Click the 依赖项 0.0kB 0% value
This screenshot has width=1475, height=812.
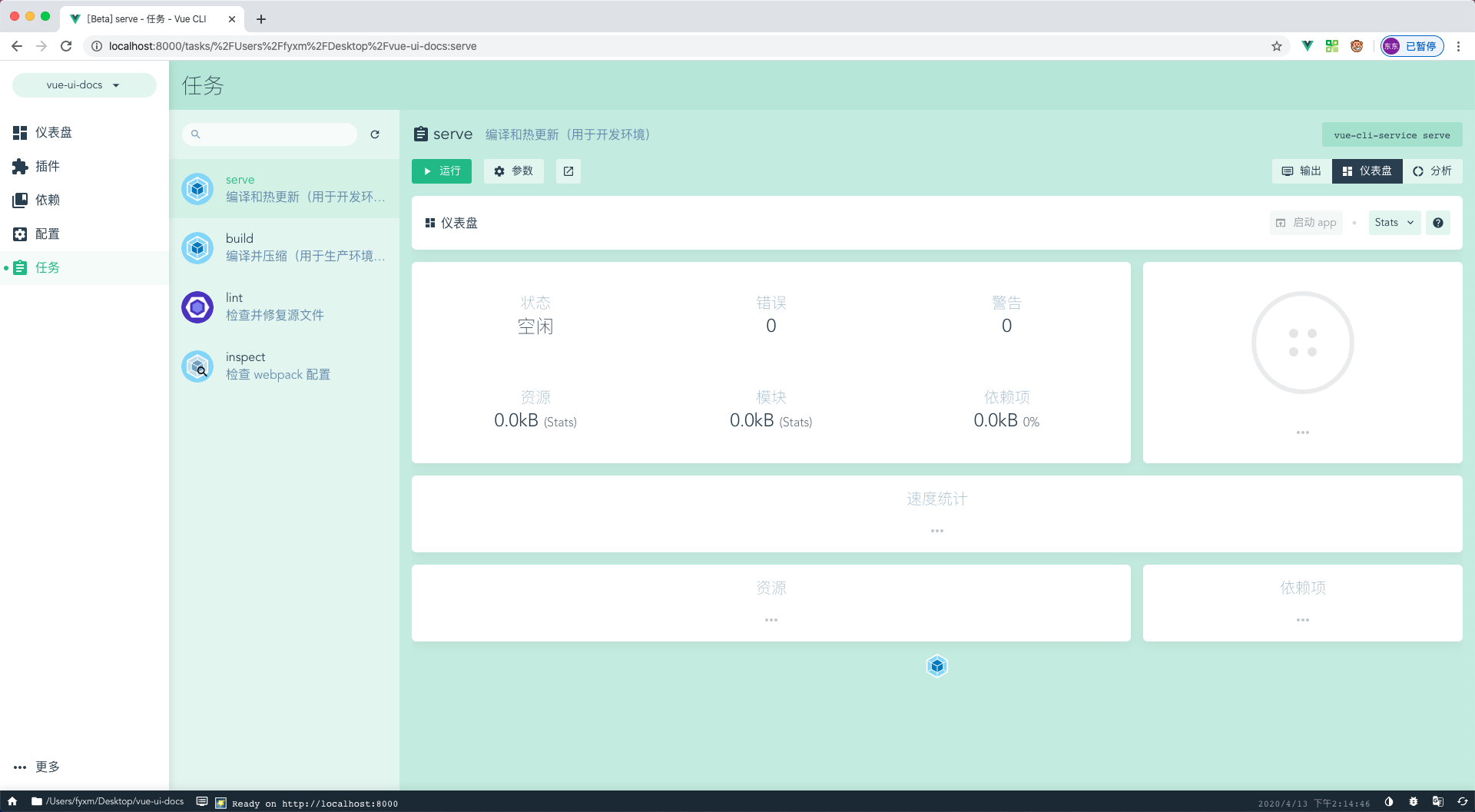click(x=1006, y=420)
